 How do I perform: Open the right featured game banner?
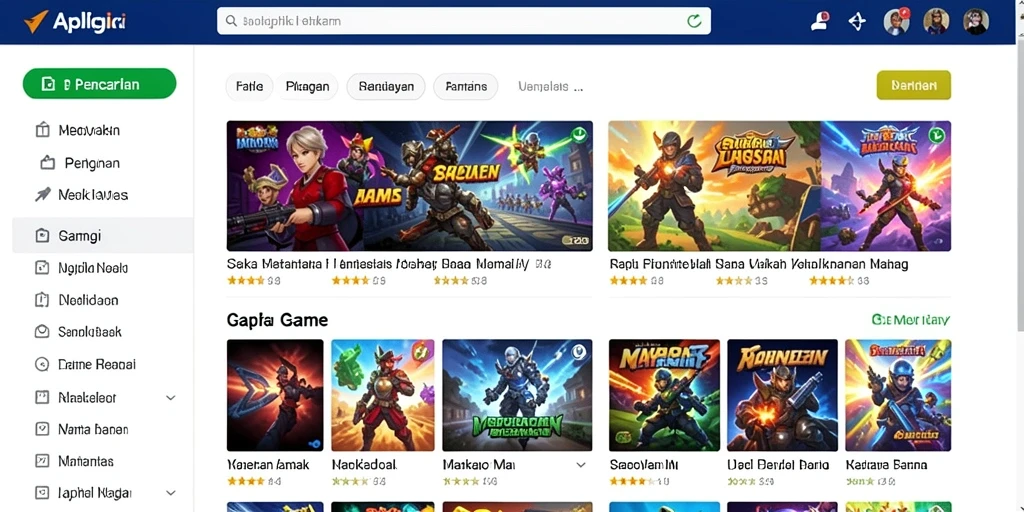click(779, 185)
